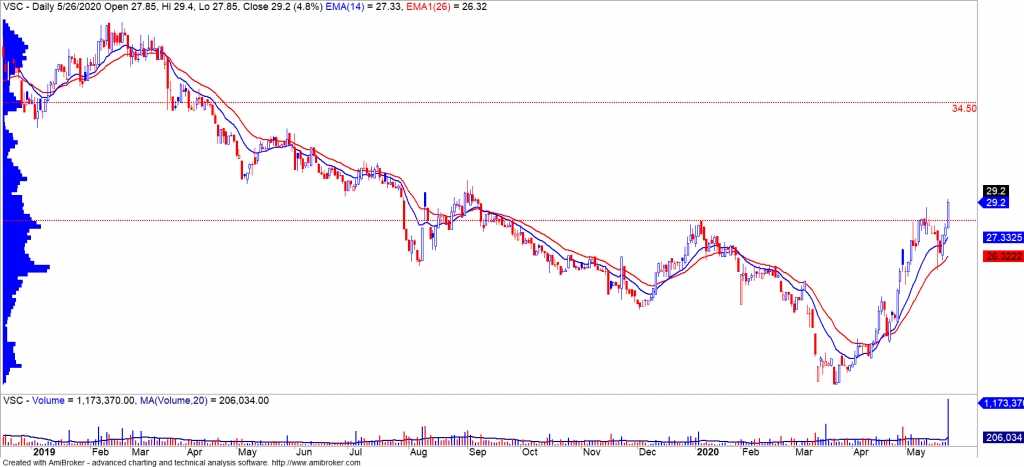Click the 1,173,370 volume value tag
Viewport: 1024px width, 467px height.
tap(1002, 404)
